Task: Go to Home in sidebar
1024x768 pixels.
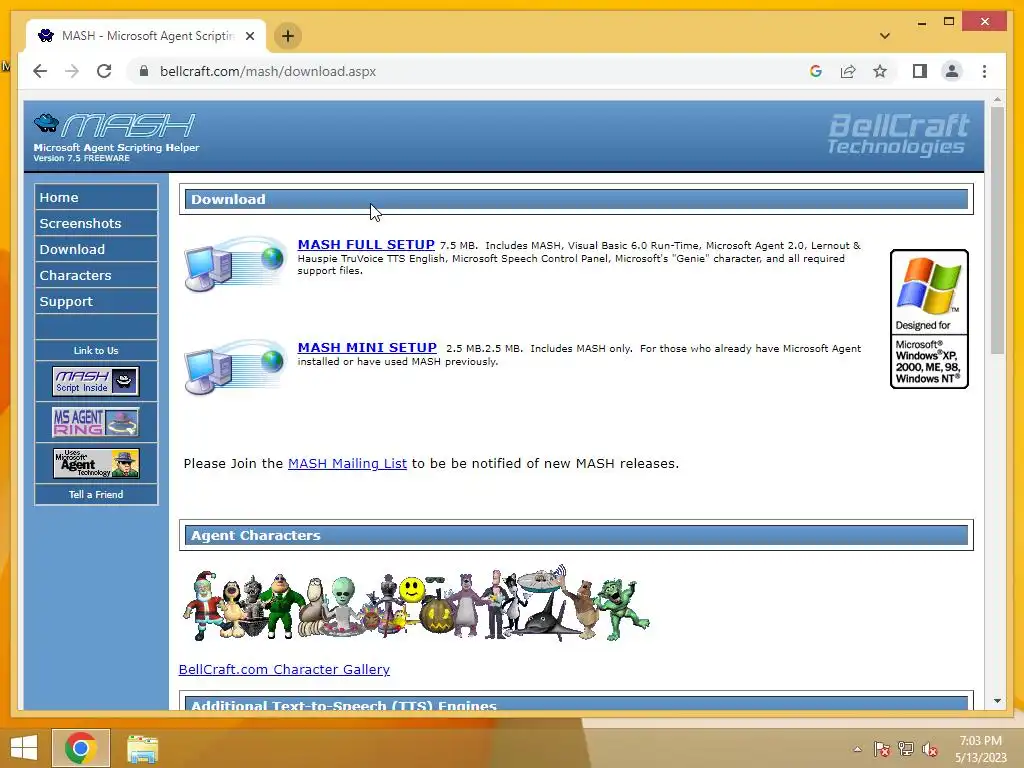Action: pos(96,197)
